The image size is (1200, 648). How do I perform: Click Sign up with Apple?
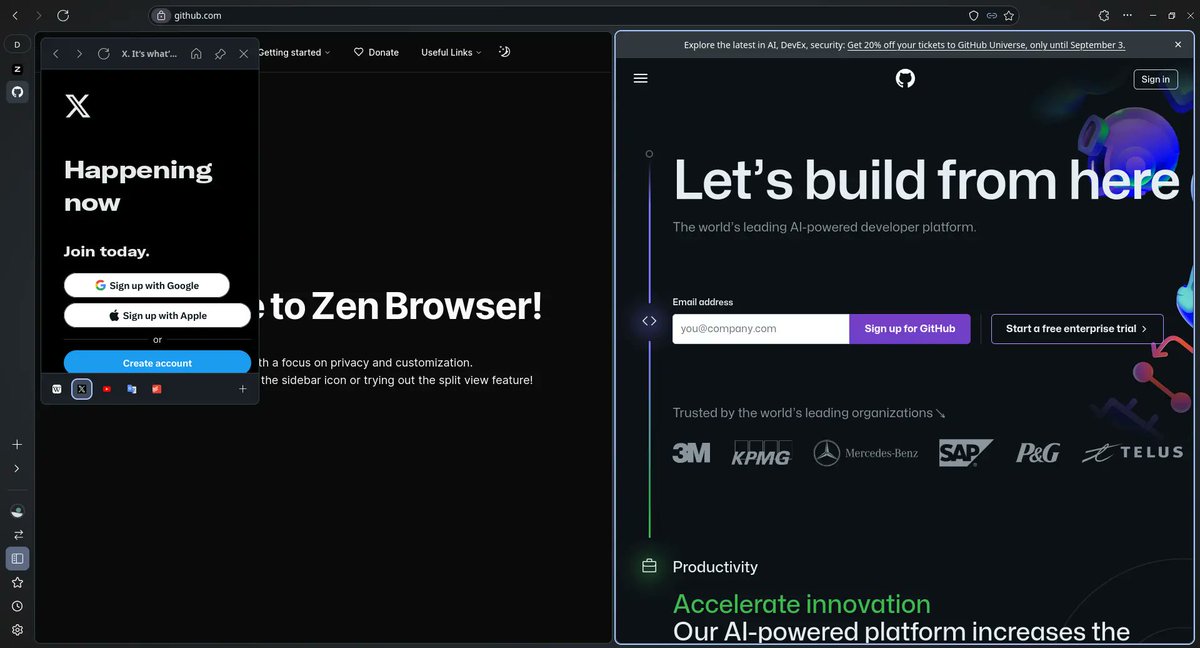(157, 315)
